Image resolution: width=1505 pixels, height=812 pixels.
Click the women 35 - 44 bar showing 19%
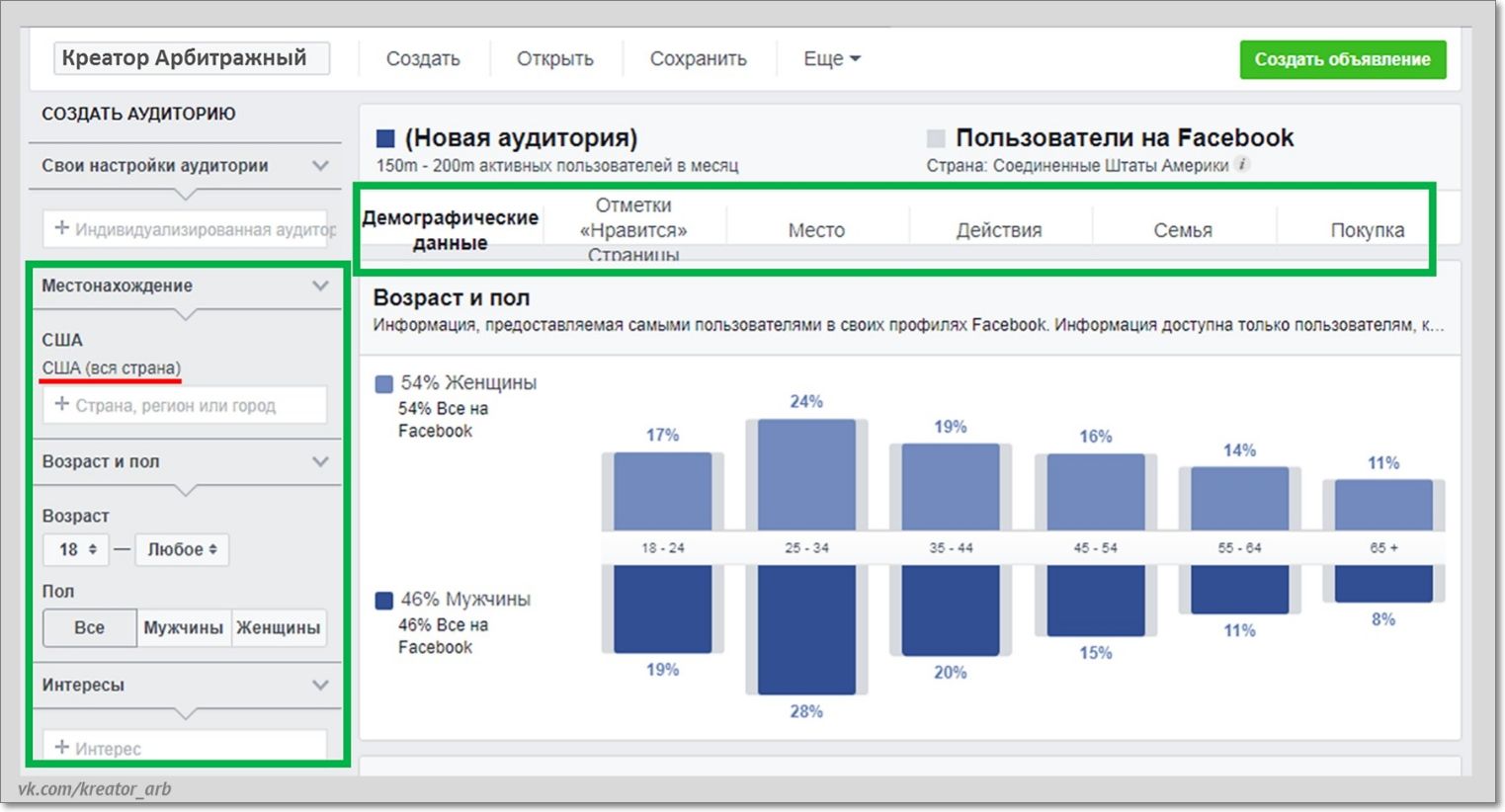[x=951, y=487]
